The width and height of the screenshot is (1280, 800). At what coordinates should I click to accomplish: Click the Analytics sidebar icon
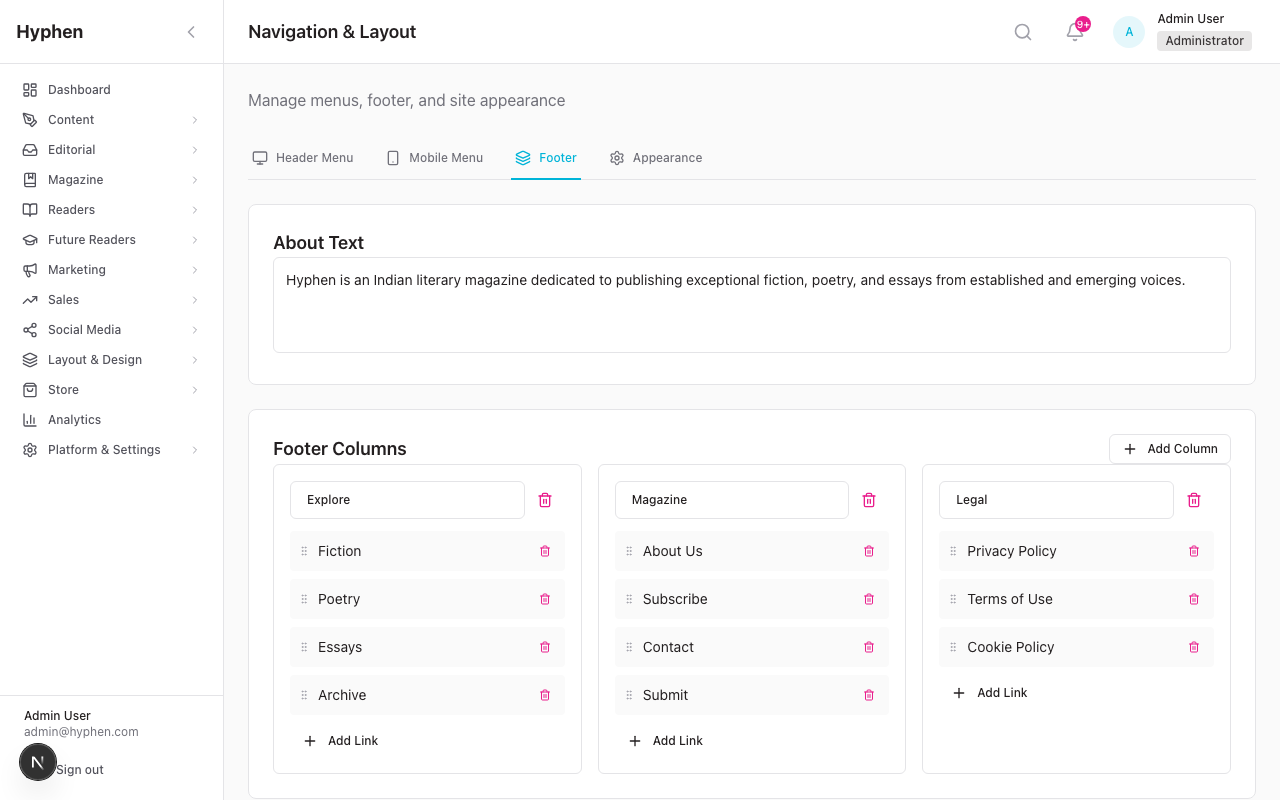(30, 419)
